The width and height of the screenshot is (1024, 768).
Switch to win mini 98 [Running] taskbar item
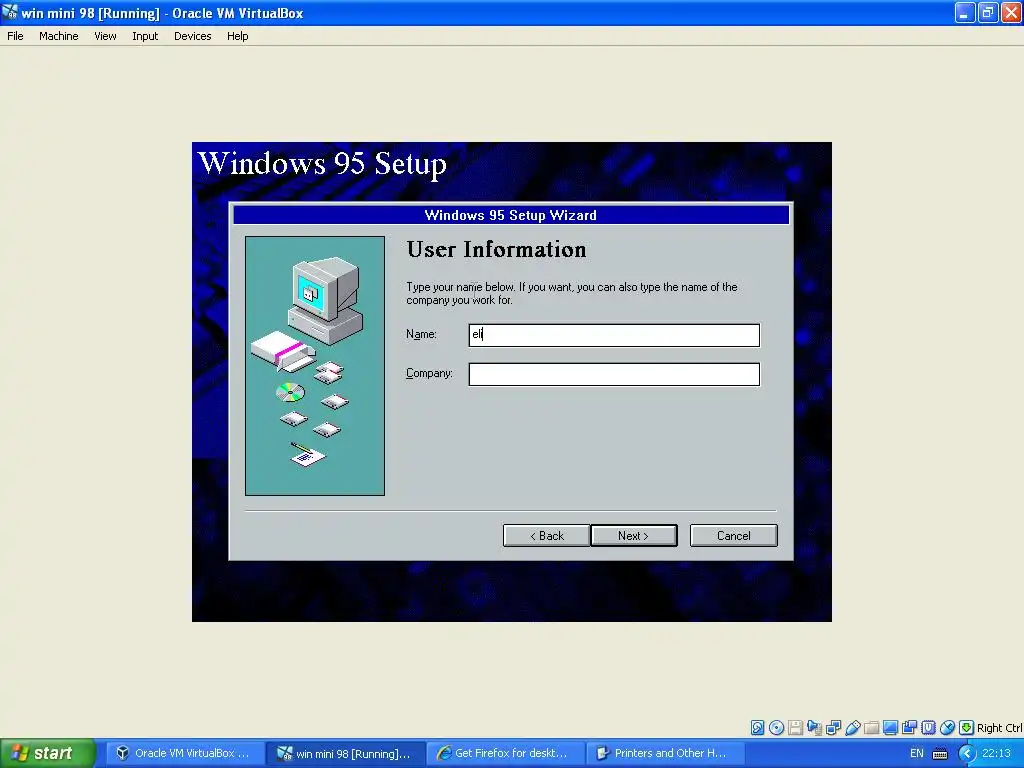[346, 753]
